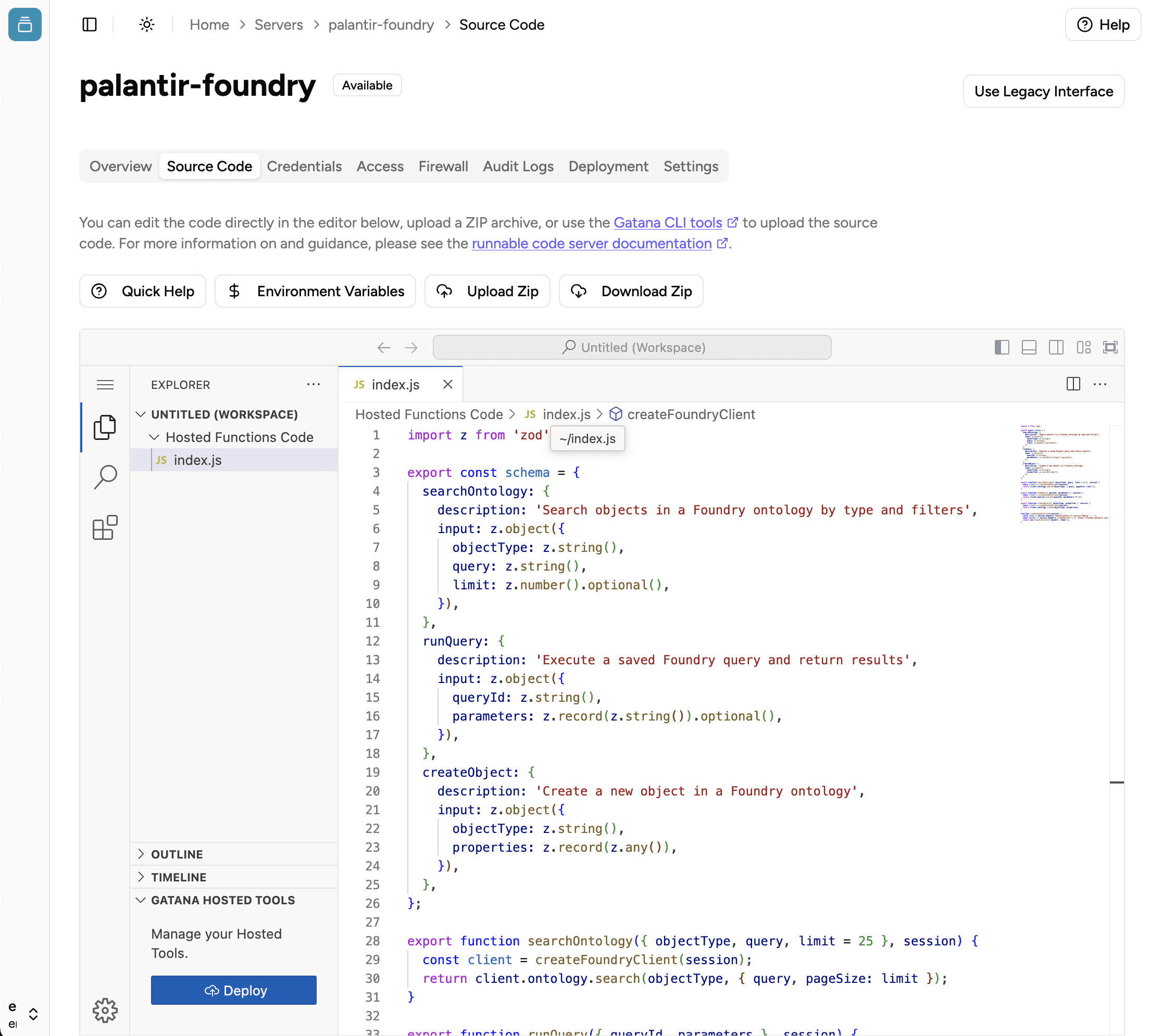Open the Gatana CLI tools link
The height and width of the screenshot is (1036, 1150).
point(668,223)
